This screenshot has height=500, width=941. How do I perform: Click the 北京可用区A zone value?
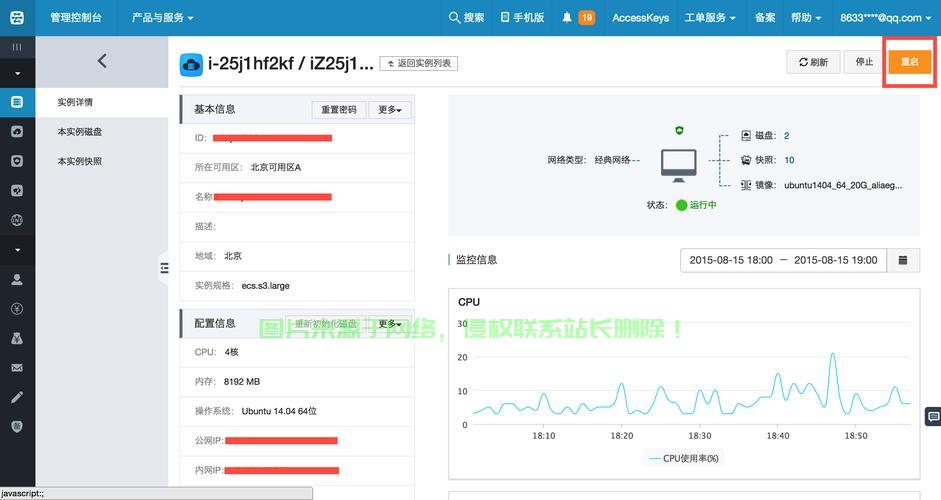(x=275, y=167)
